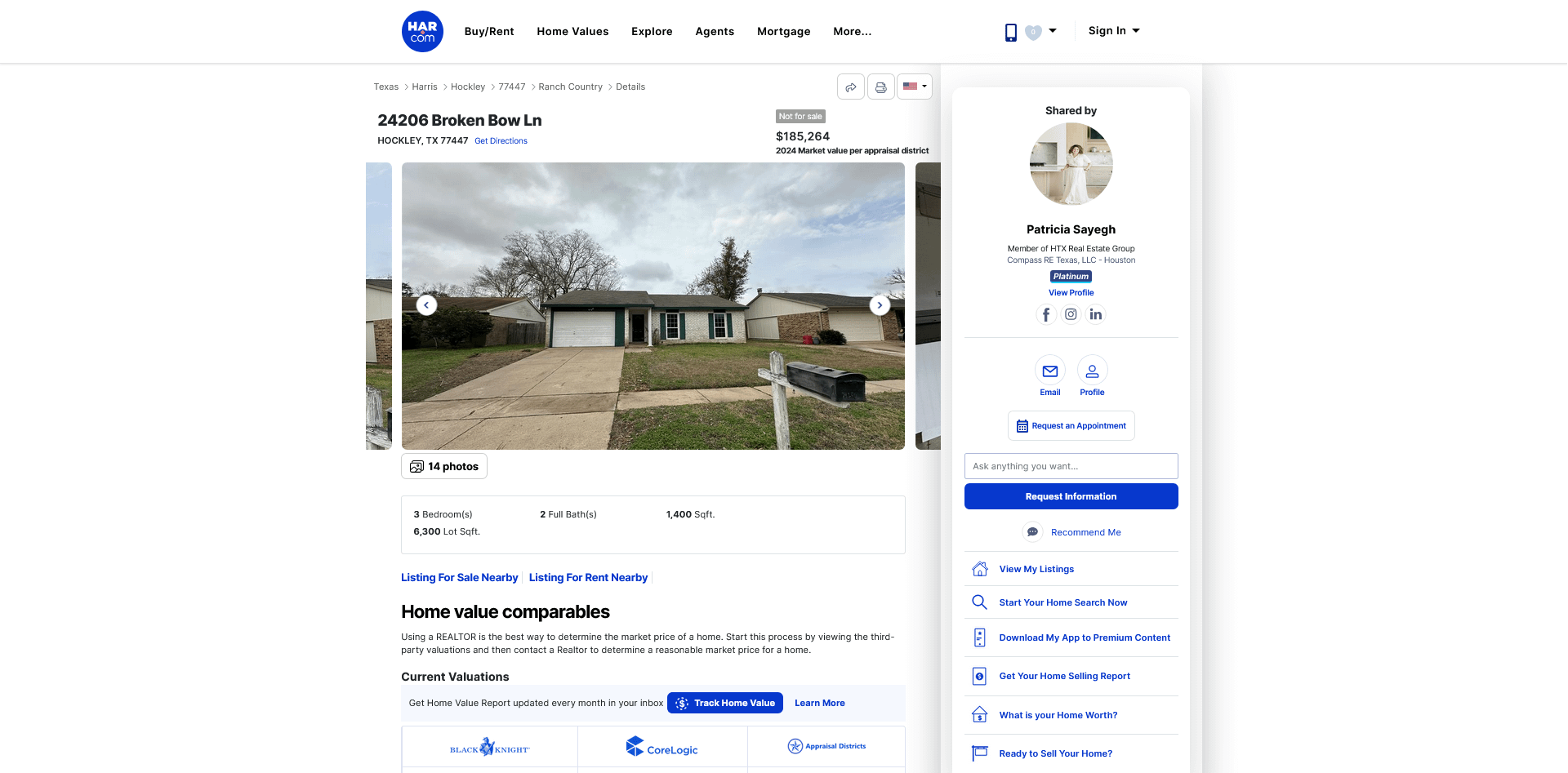This screenshot has width=1568, height=773.
Task: Click the Black Knight logo
Action: tap(490, 747)
